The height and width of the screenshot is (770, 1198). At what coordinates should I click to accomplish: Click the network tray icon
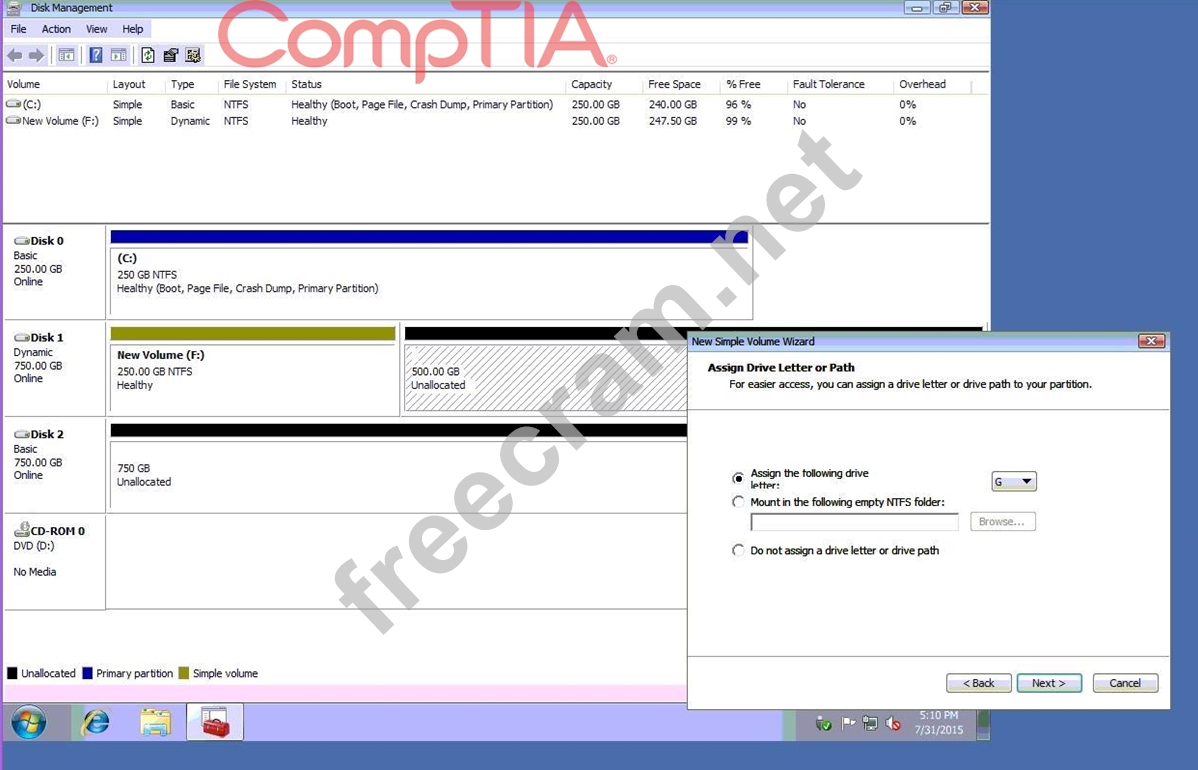pos(870,723)
